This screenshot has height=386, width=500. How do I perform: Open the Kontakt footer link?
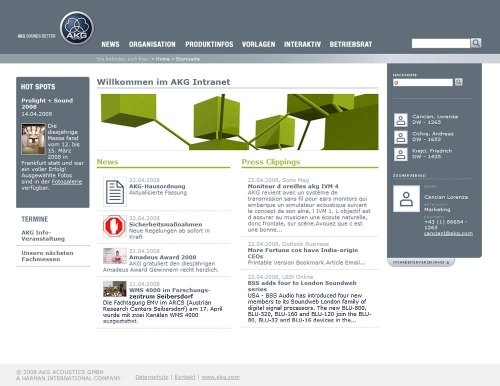185,377
